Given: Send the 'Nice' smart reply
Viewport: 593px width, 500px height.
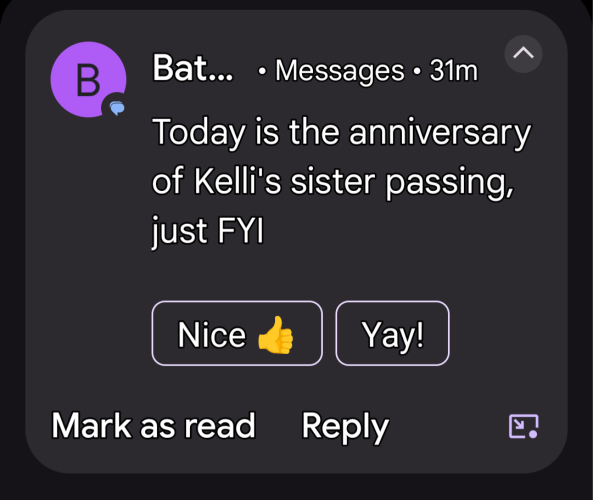Looking at the screenshot, I should click(x=237, y=333).
